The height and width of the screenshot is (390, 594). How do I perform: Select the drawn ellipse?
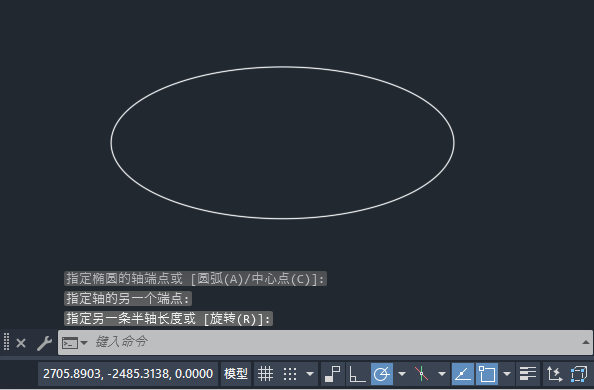pos(283,67)
